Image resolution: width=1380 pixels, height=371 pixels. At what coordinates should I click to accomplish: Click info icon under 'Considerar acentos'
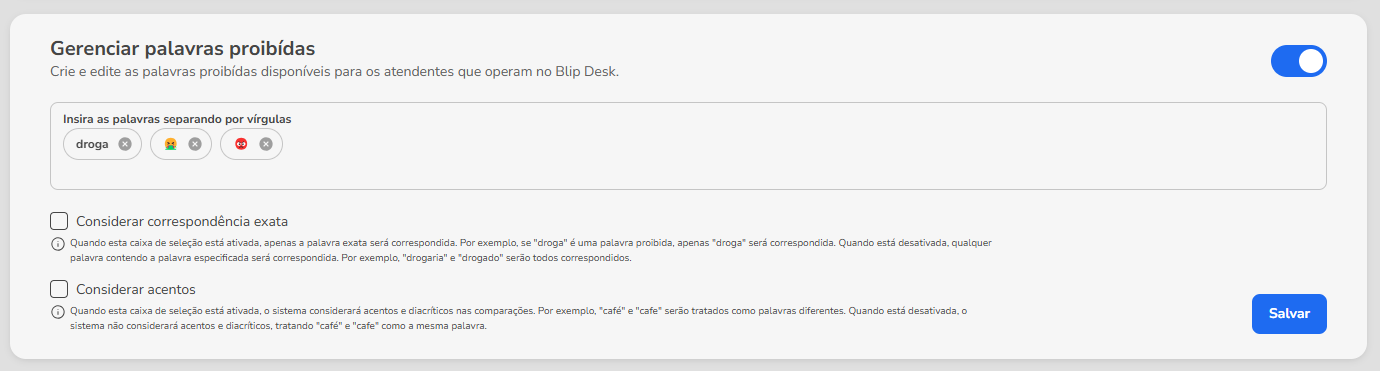57,312
